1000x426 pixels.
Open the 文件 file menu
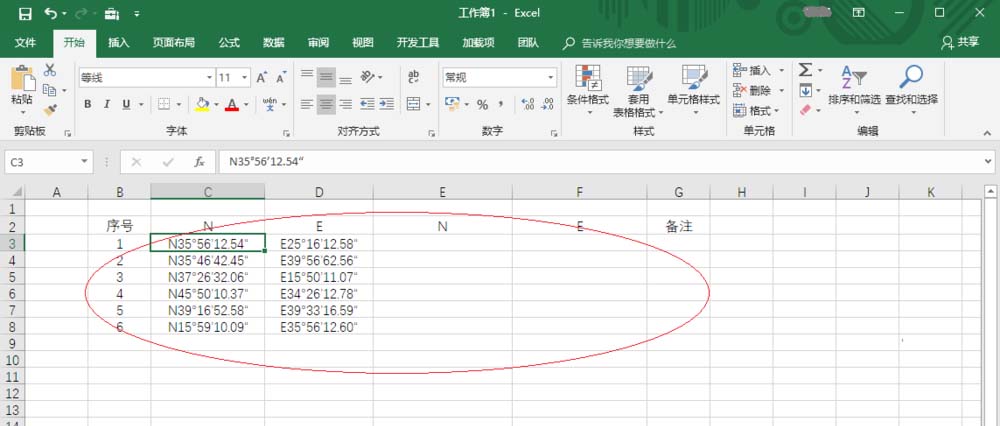(25, 43)
